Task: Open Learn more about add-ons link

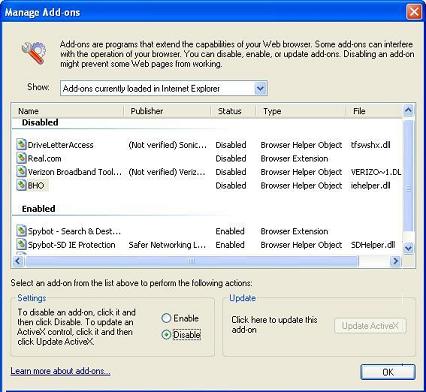Action: coord(60,371)
